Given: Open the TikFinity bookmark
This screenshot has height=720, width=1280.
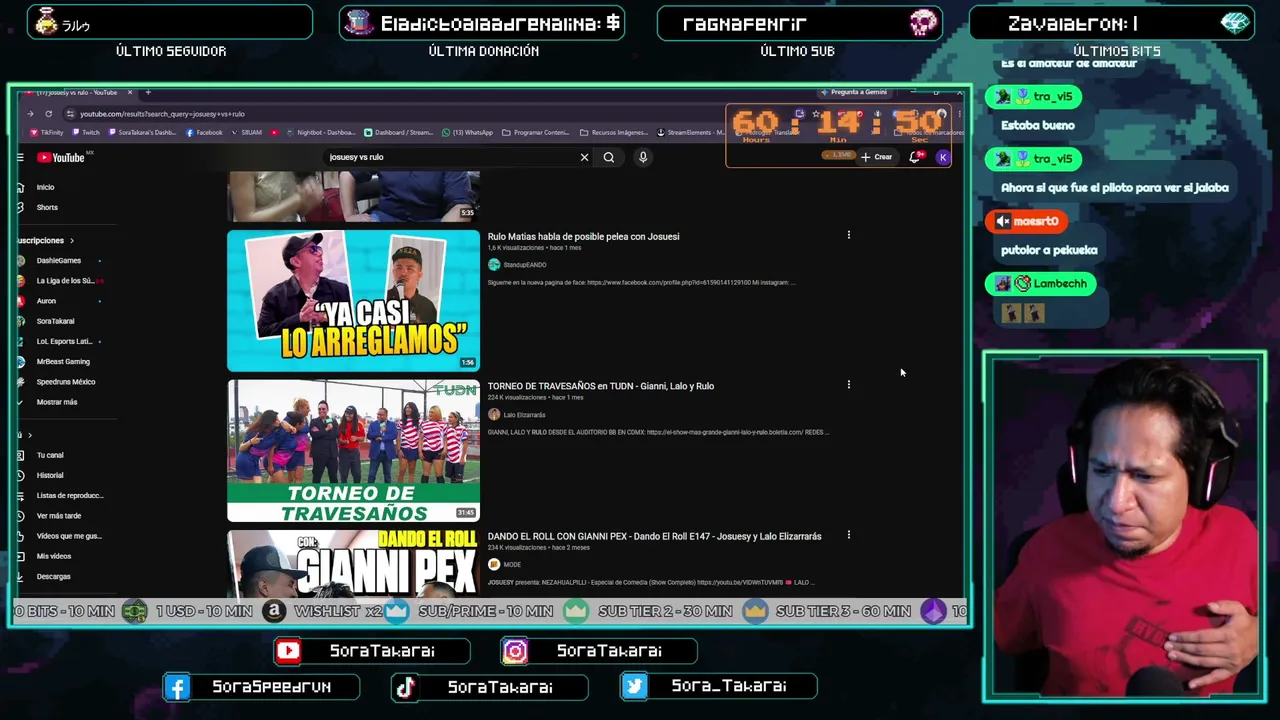Looking at the screenshot, I should [47, 132].
